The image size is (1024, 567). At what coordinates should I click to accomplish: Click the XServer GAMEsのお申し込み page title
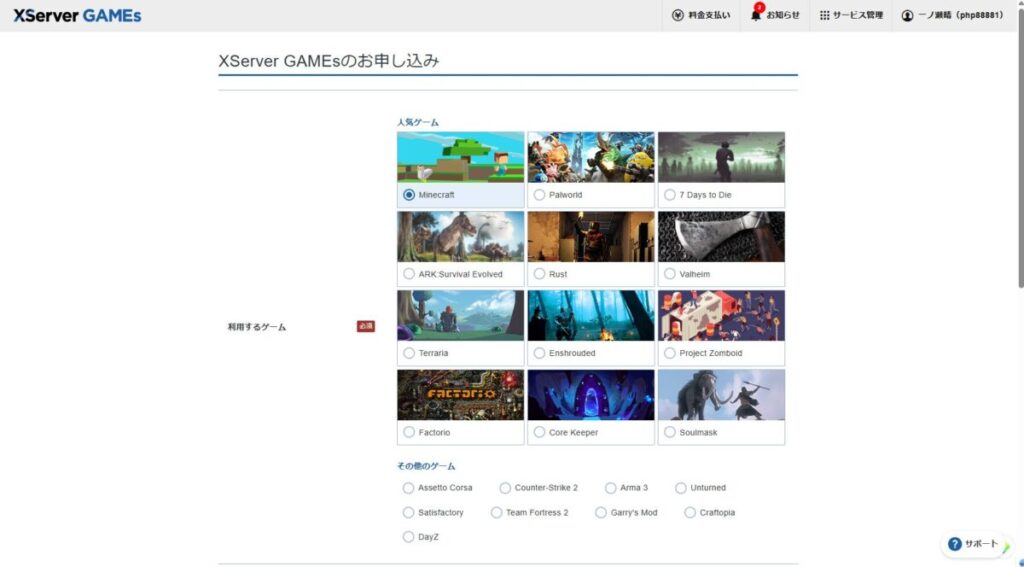[328, 61]
